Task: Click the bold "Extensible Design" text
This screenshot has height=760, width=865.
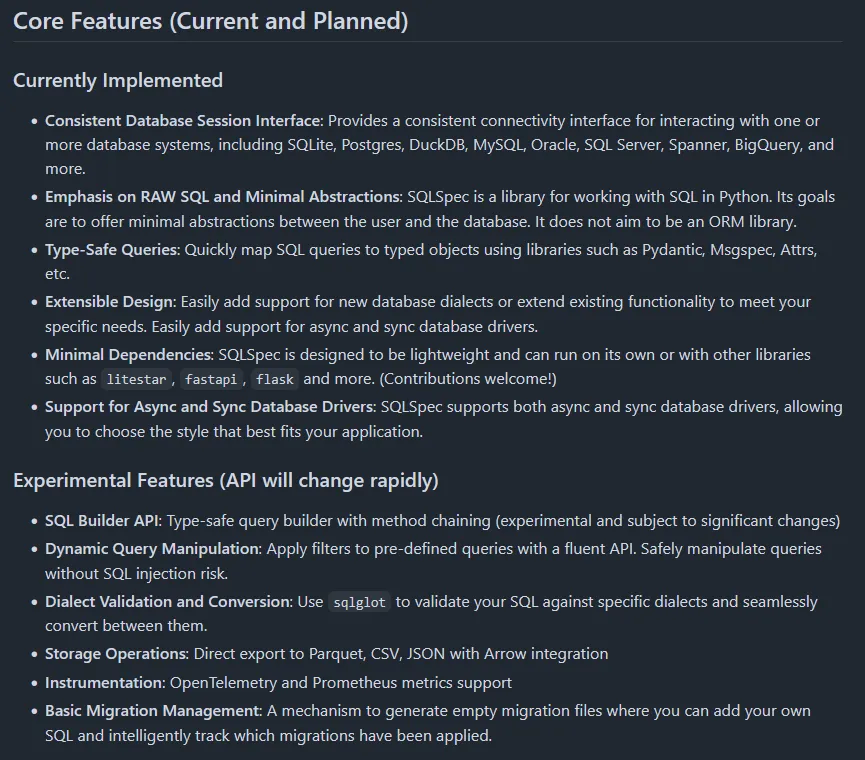Action: 110,301
